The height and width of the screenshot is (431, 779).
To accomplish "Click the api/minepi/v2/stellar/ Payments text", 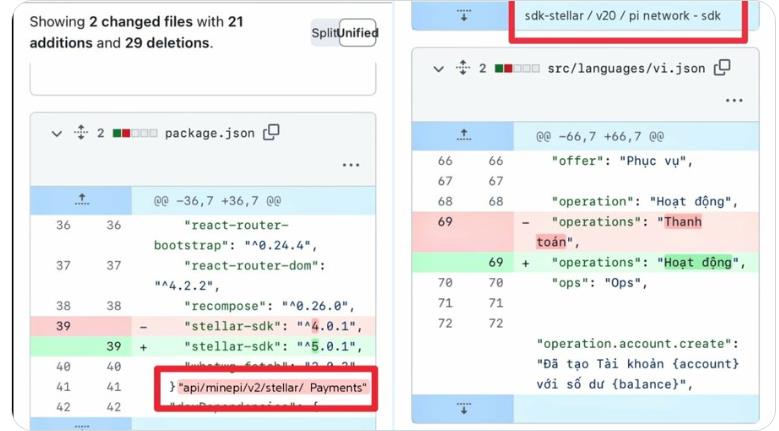I will click(x=272, y=388).
